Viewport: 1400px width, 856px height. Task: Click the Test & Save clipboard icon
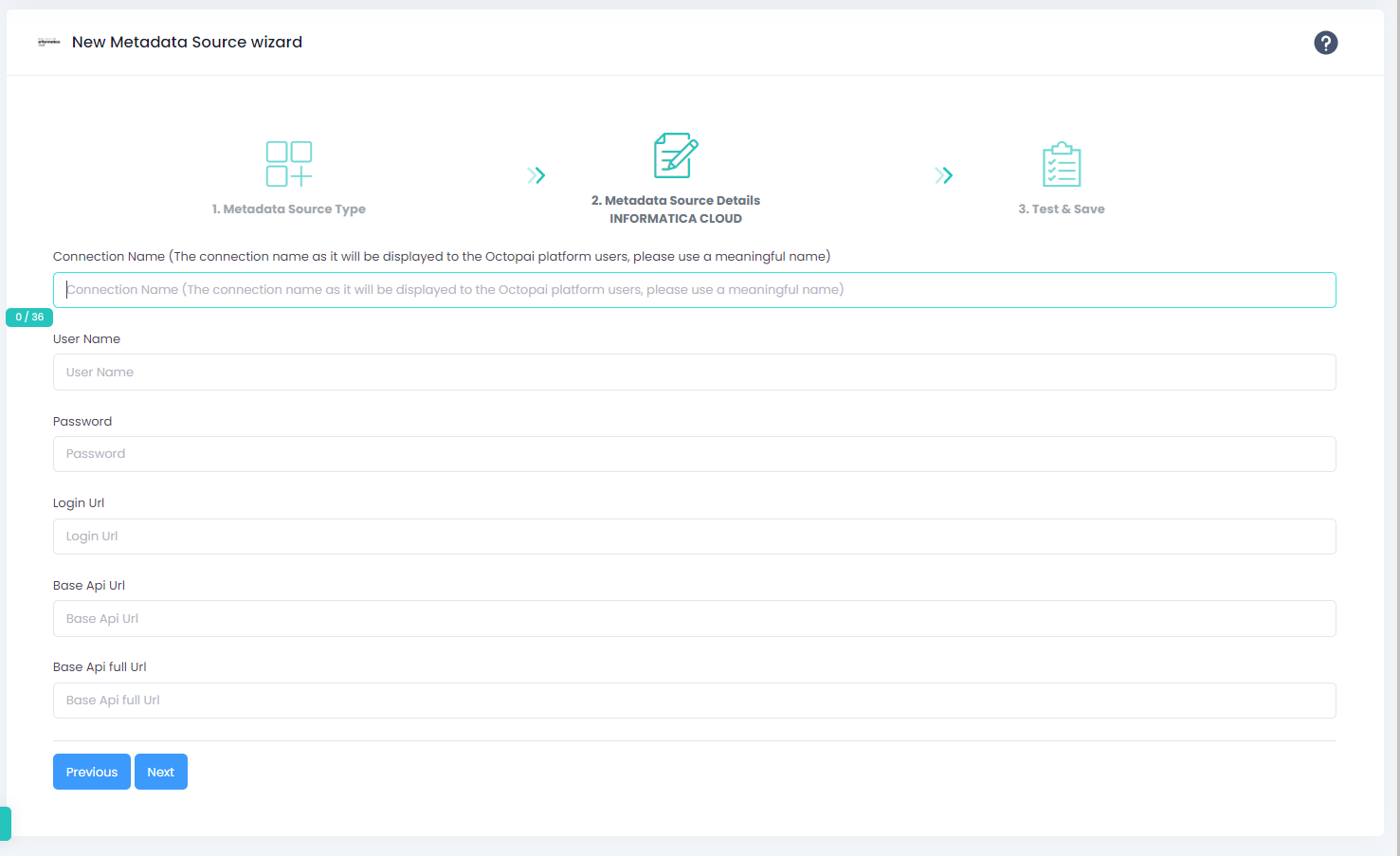pyautogui.click(x=1062, y=165)
